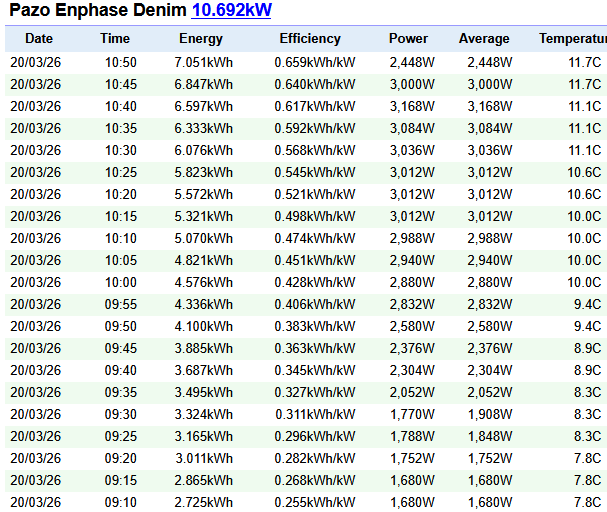Select the 2,988W power value
Viewport: 607px width, 512px height.
(x=412, y=238)
